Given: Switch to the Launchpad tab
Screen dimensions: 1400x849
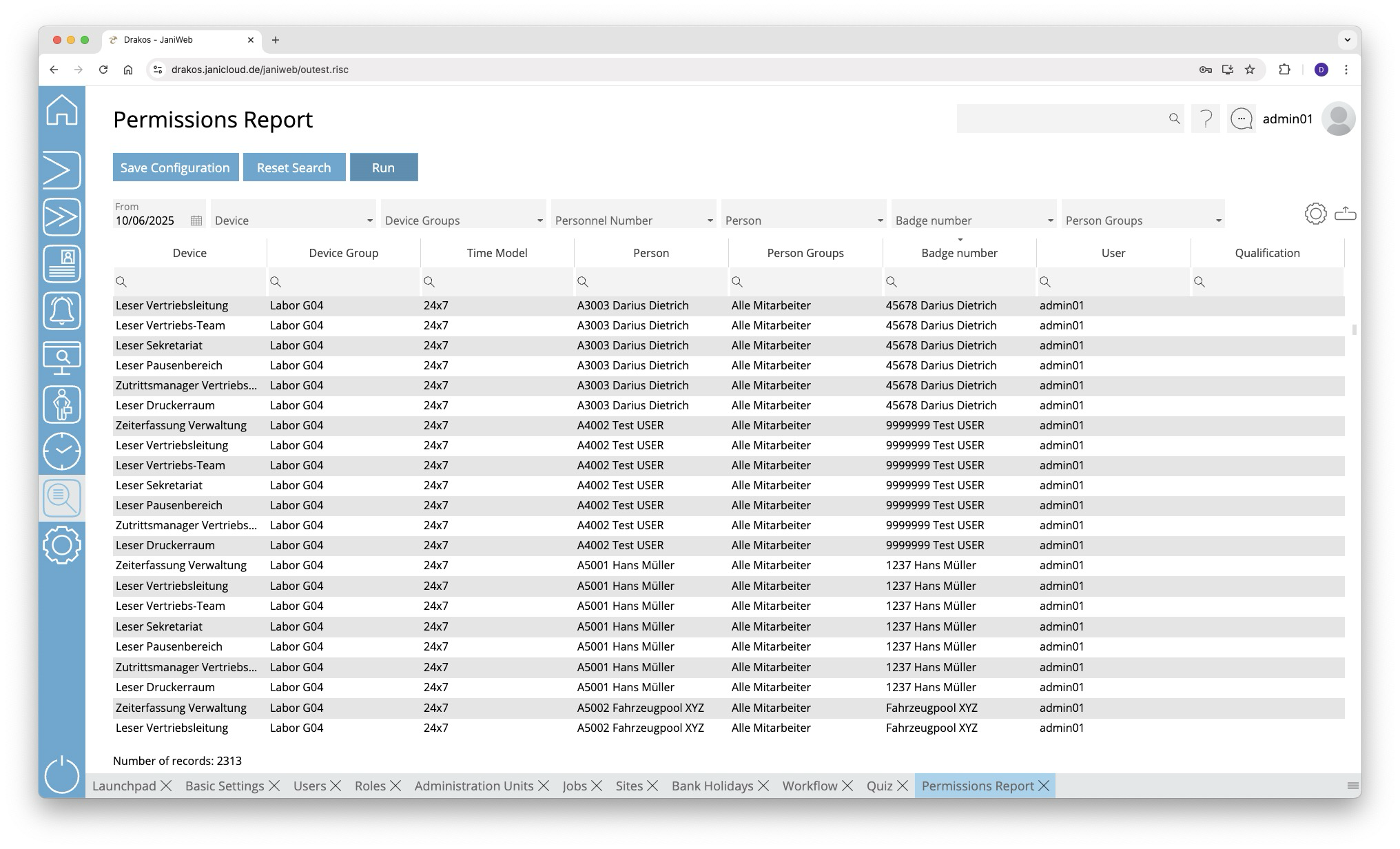Looking at the screenshot, I should (x=124, y=786).
